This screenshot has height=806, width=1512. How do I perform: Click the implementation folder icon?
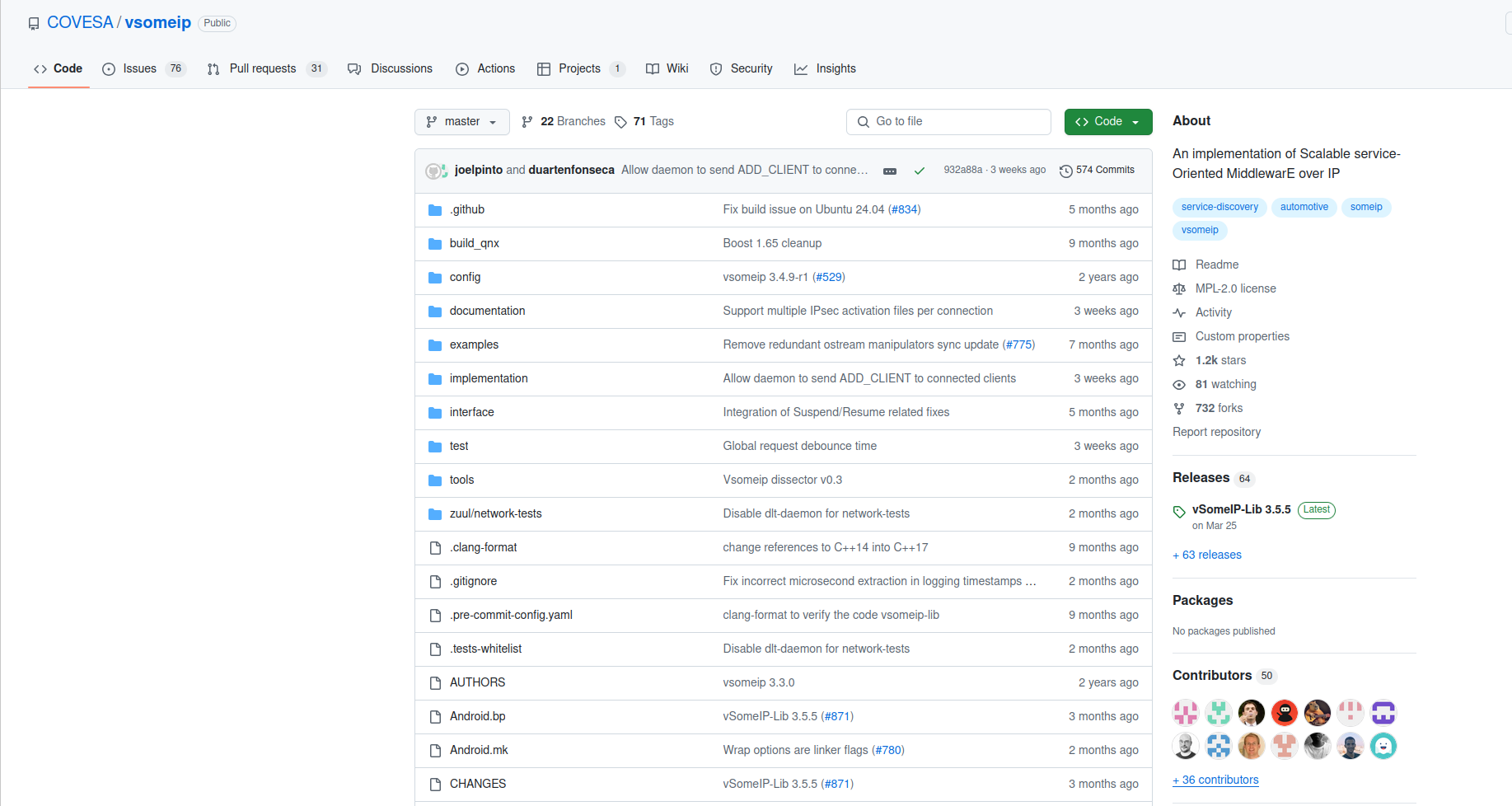click(x=435, y=379)
